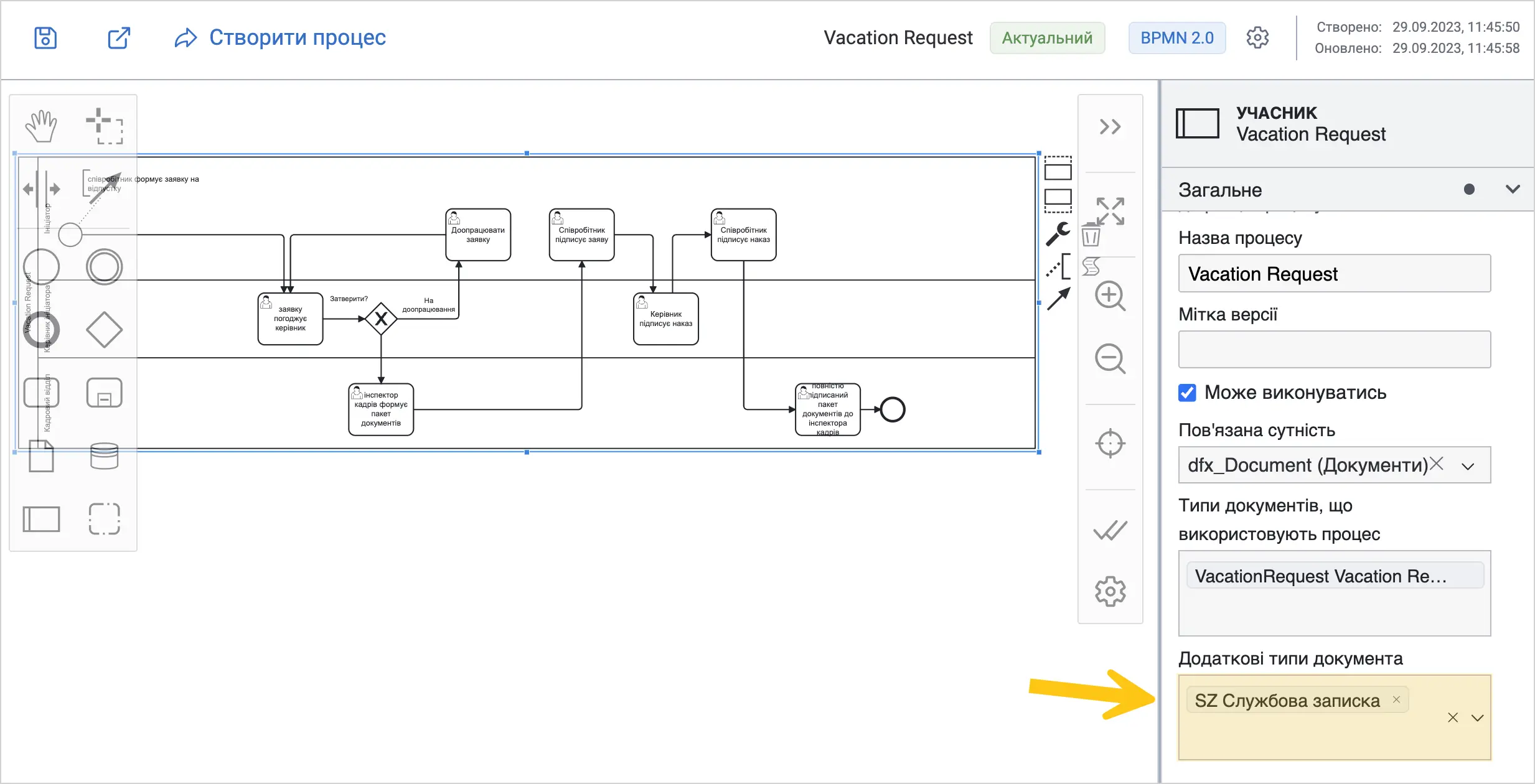Create an end event from palette

pos(41,329)
